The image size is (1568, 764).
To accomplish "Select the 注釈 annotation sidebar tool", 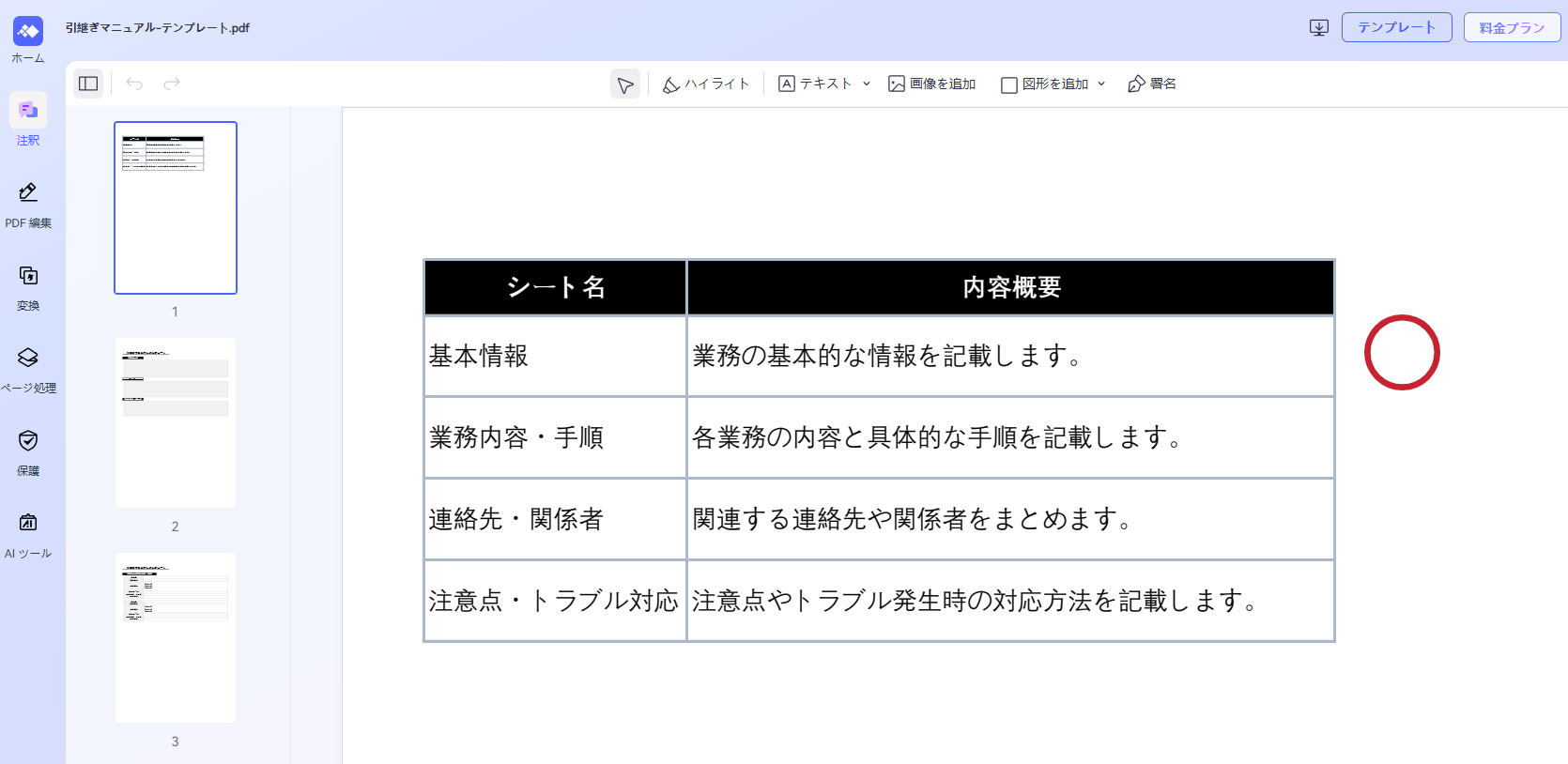I will coord(28,119).
